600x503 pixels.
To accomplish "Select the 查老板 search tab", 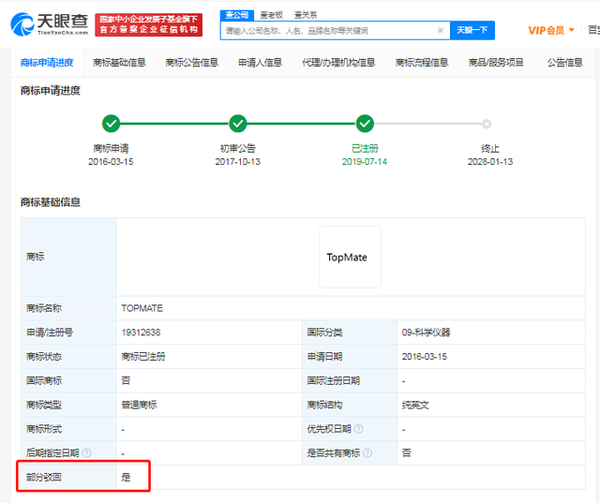I will click(x=271, y=15).
